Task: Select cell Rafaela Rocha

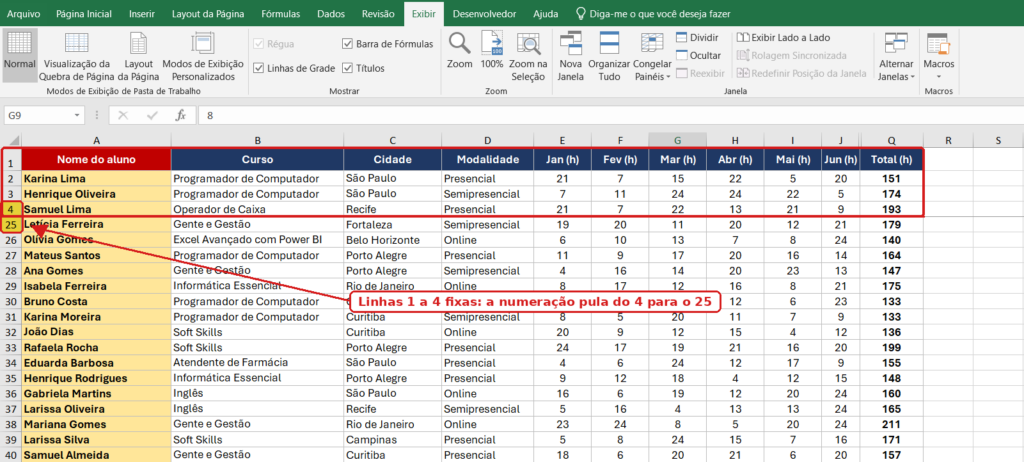Action: click(x=97, y=347)
